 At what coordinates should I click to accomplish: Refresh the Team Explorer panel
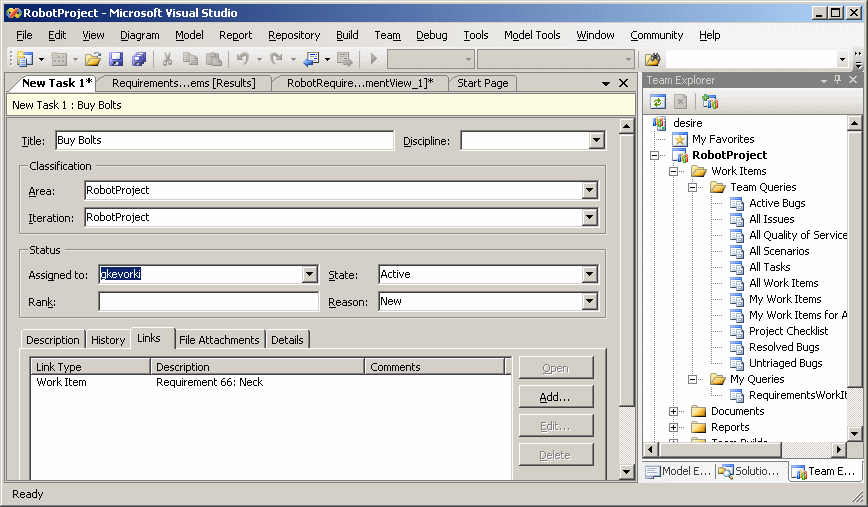coord(657,102)
